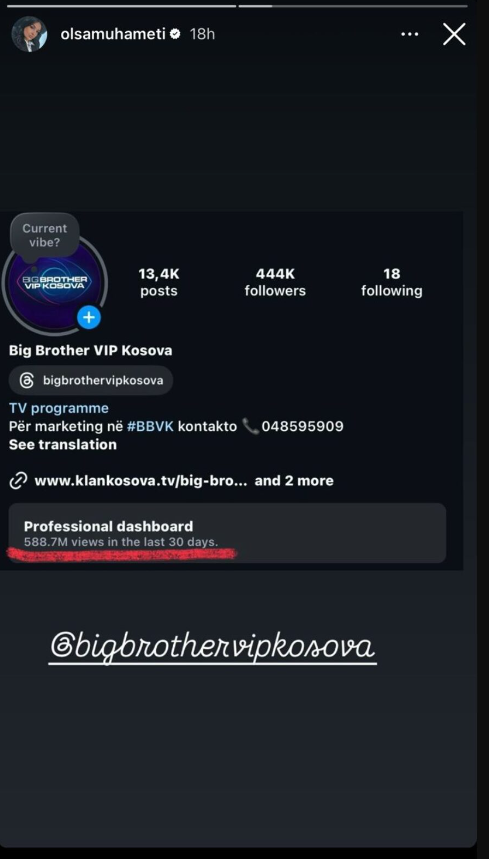
Task: Close the story with the X icon
Action: tap(454, 34)
